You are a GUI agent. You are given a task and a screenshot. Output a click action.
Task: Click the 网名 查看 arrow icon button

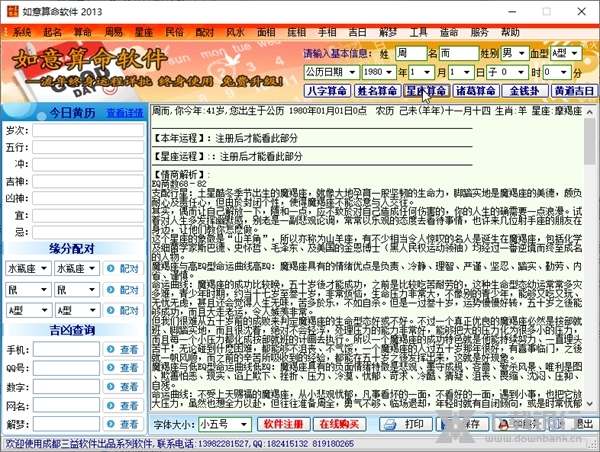(x=111, y=405)
